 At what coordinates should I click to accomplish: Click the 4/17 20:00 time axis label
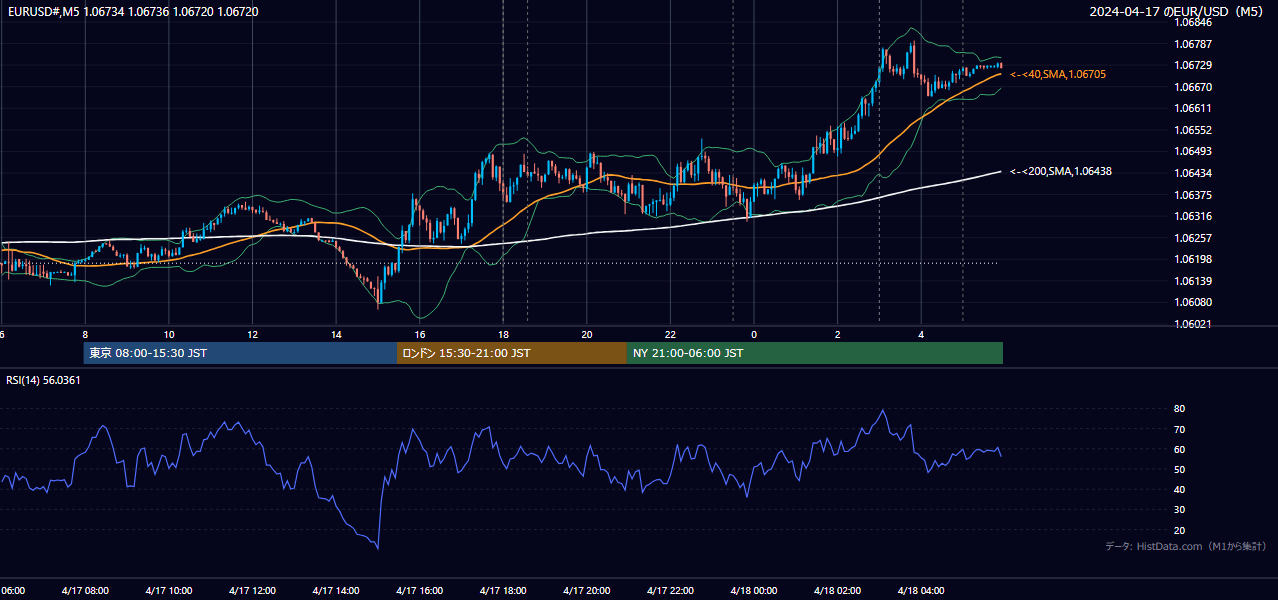click(x=587, y=591)
